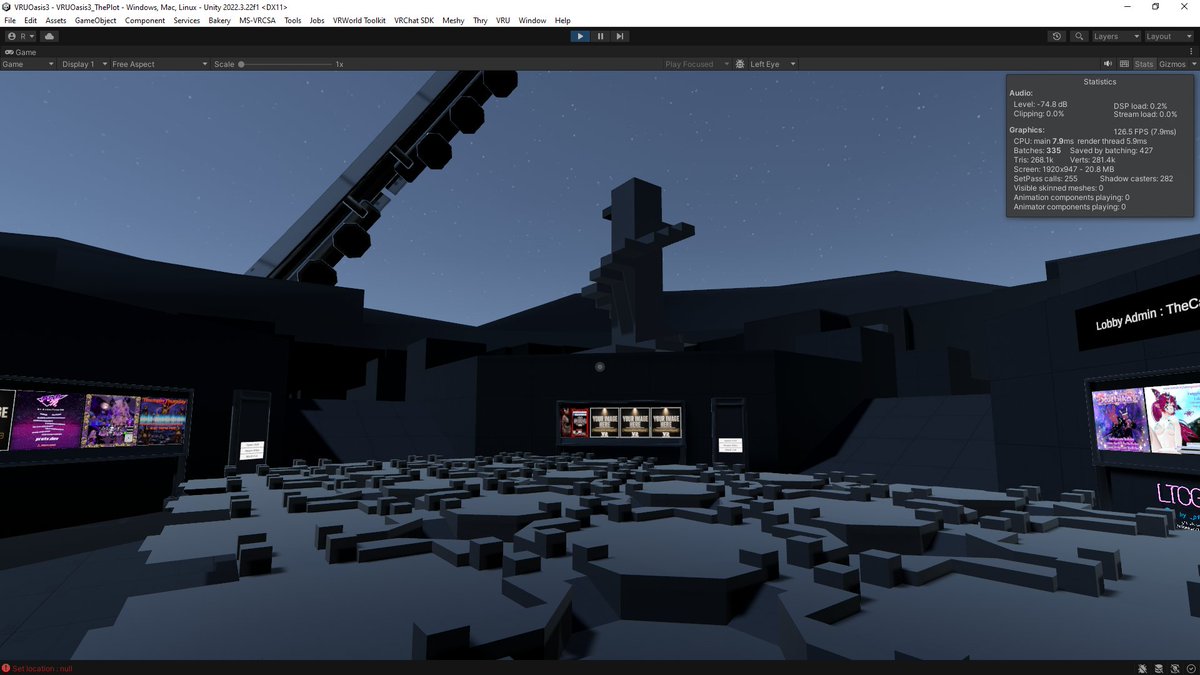Toggle the Gizmos button
This screenshot has height=675, width=1200.
(1170, 64)
